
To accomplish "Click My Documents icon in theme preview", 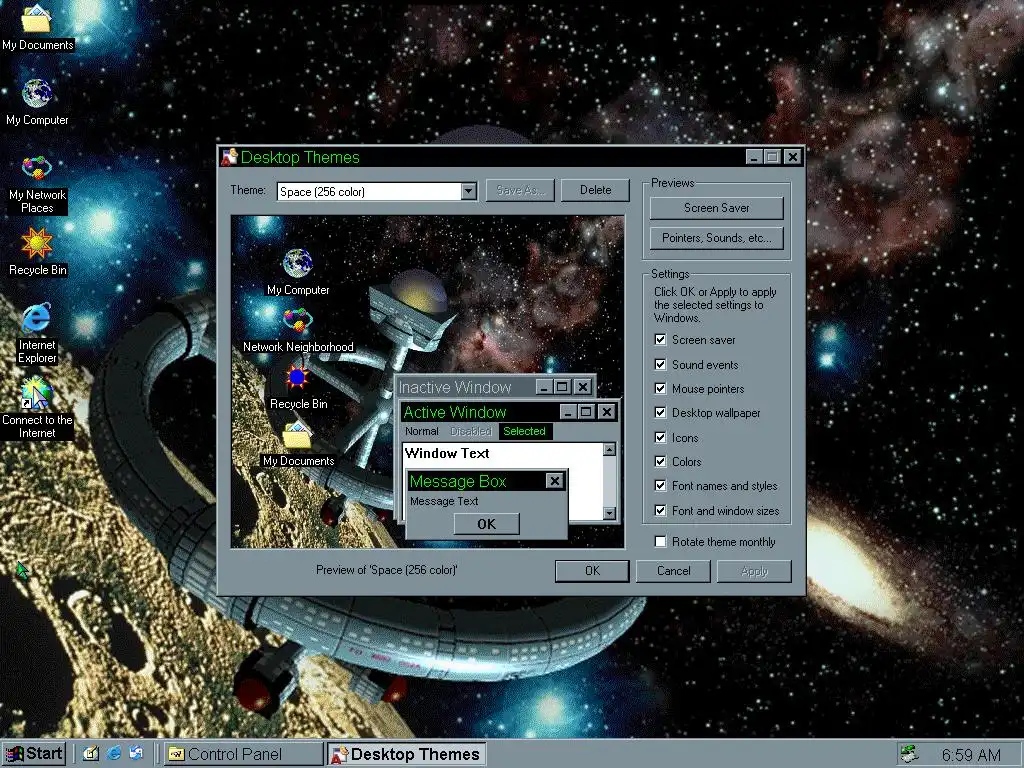I will coord(298,436).
